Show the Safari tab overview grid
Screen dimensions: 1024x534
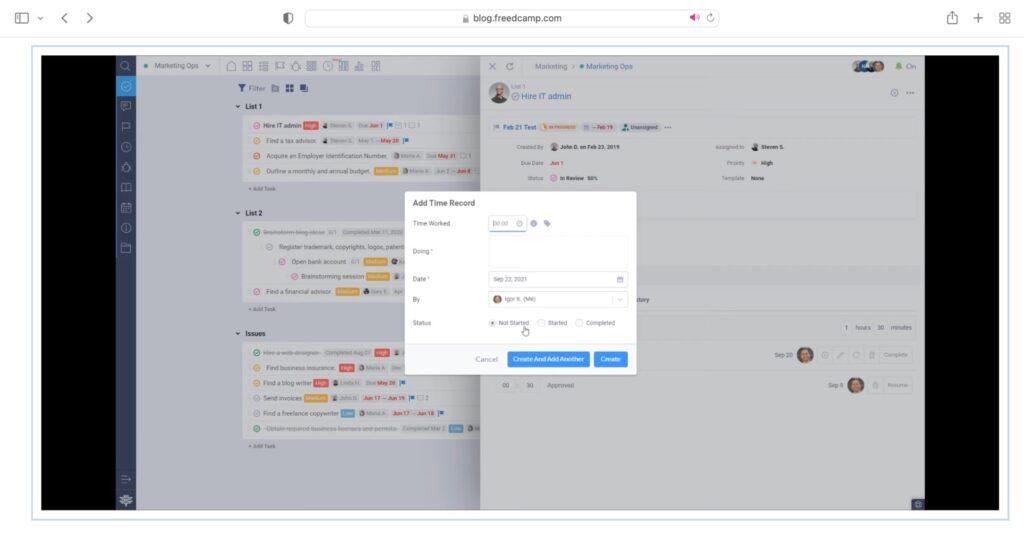pos(1004,18)
